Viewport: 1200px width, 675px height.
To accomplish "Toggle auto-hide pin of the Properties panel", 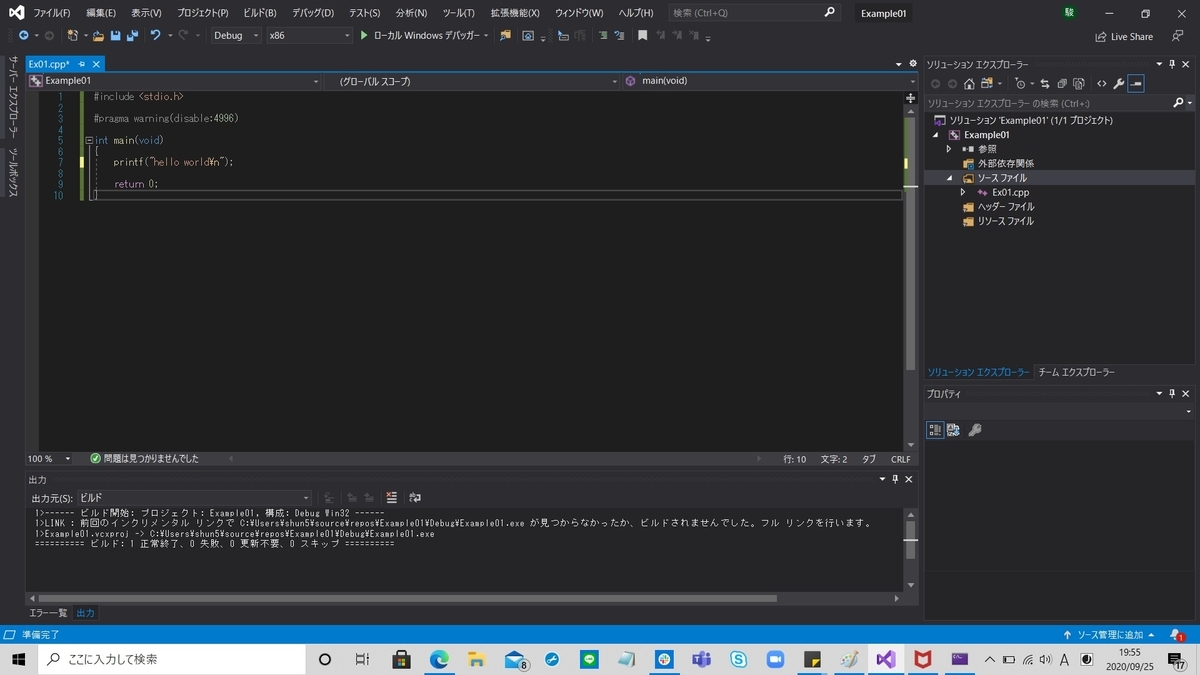I will [x=1173, y=393].
